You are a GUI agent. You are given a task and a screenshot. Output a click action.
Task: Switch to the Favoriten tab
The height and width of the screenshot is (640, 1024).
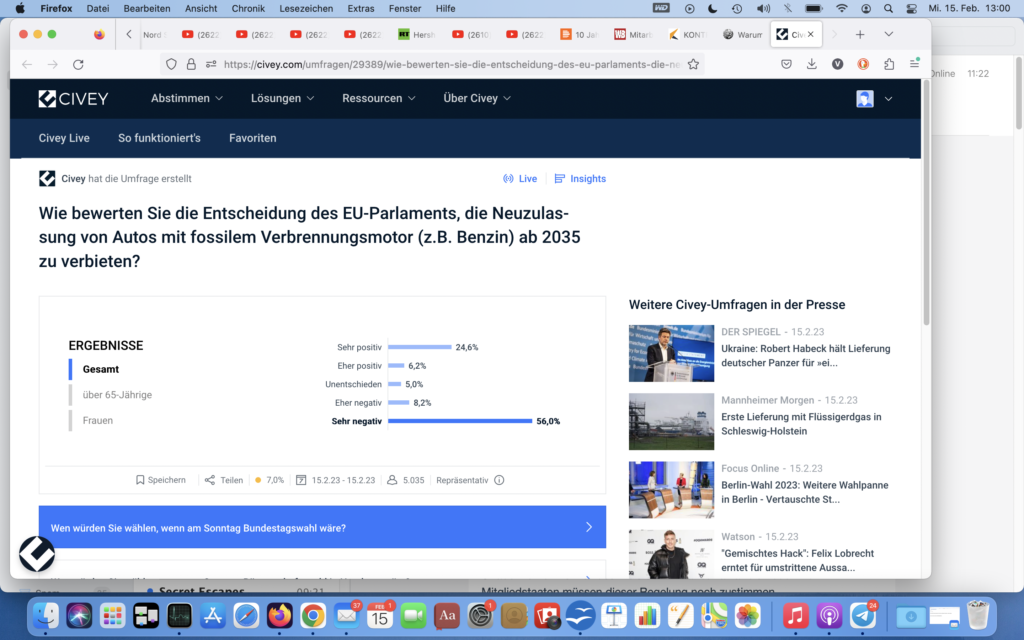252,138
